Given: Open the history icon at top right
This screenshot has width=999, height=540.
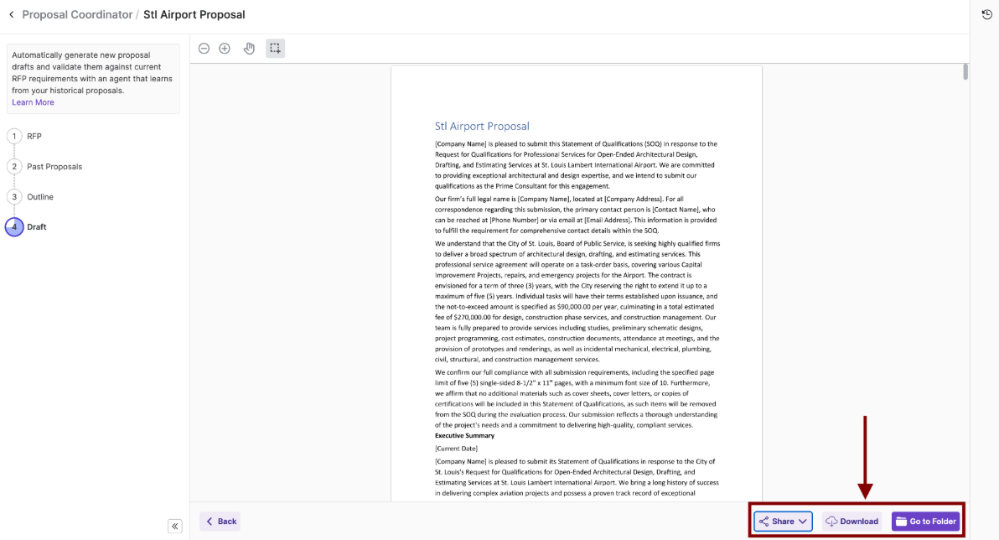Looking at the screenshot, I should click(987, 15).
